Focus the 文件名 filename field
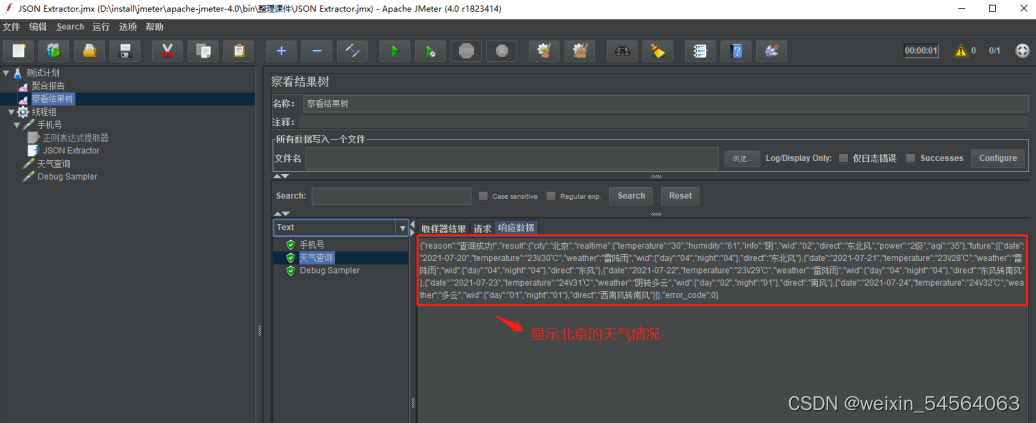 512,158
